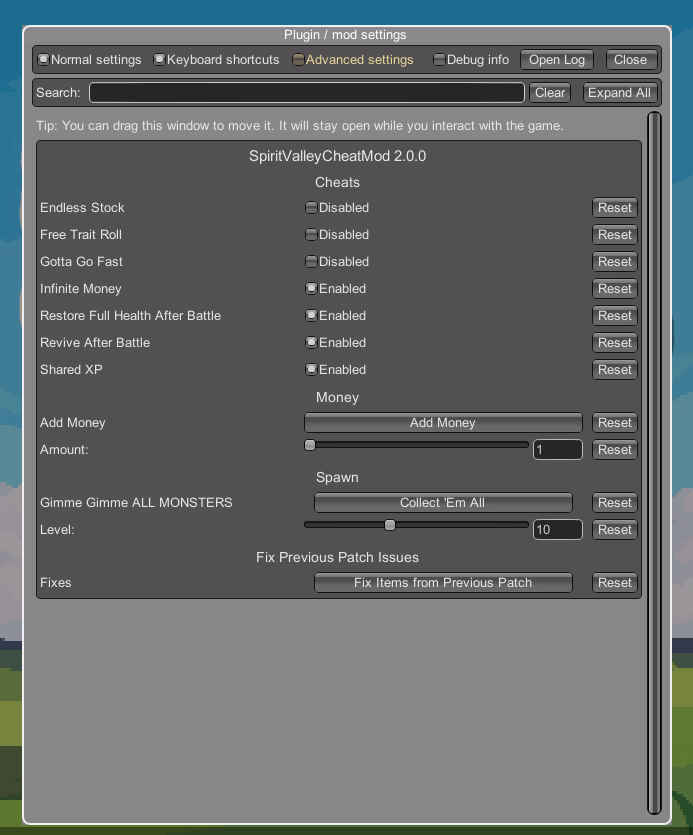Uncheck Revive After Battle option

pyautogui.click(x=311, y=343)
